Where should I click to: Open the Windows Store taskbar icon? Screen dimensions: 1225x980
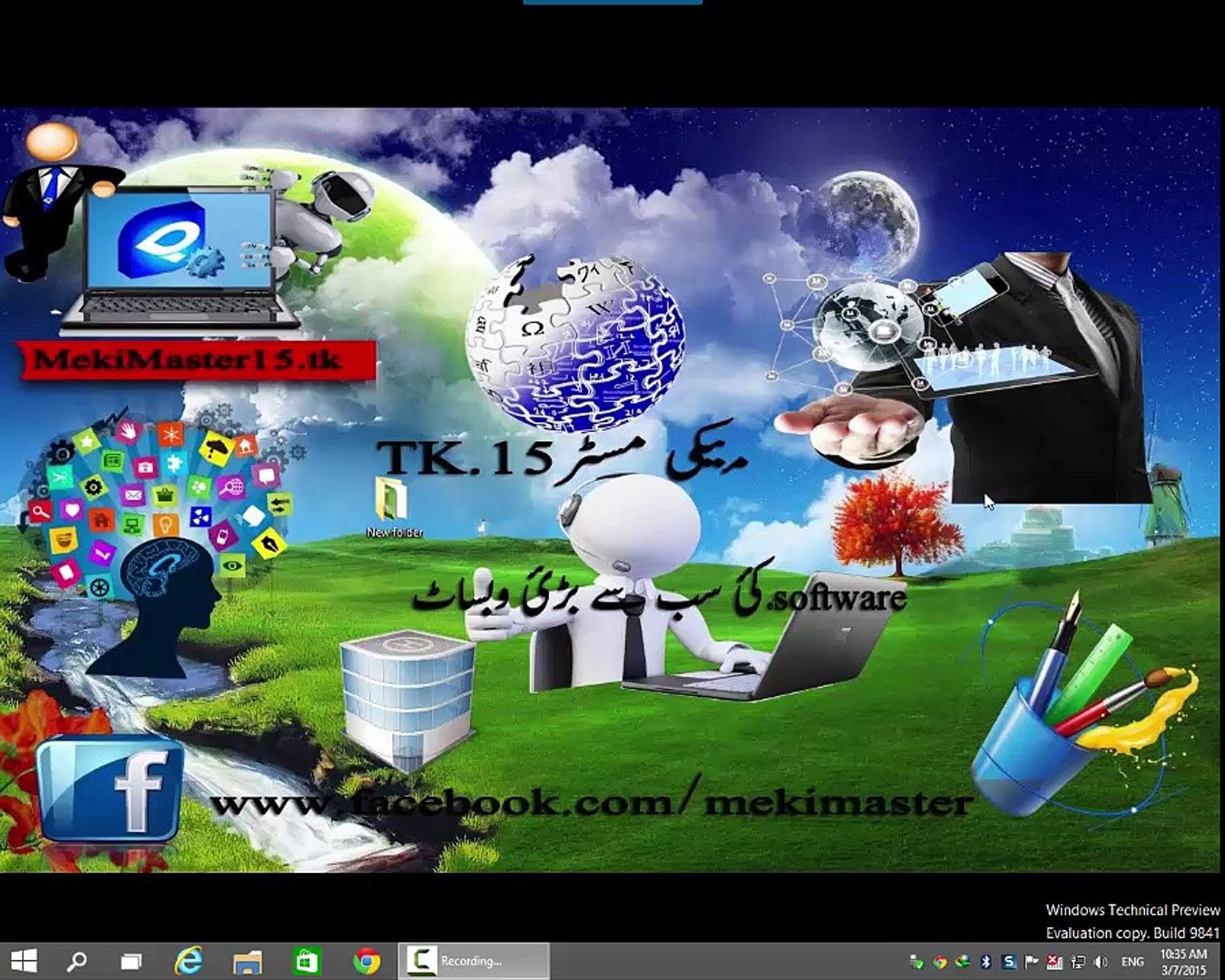coord(307,961)
